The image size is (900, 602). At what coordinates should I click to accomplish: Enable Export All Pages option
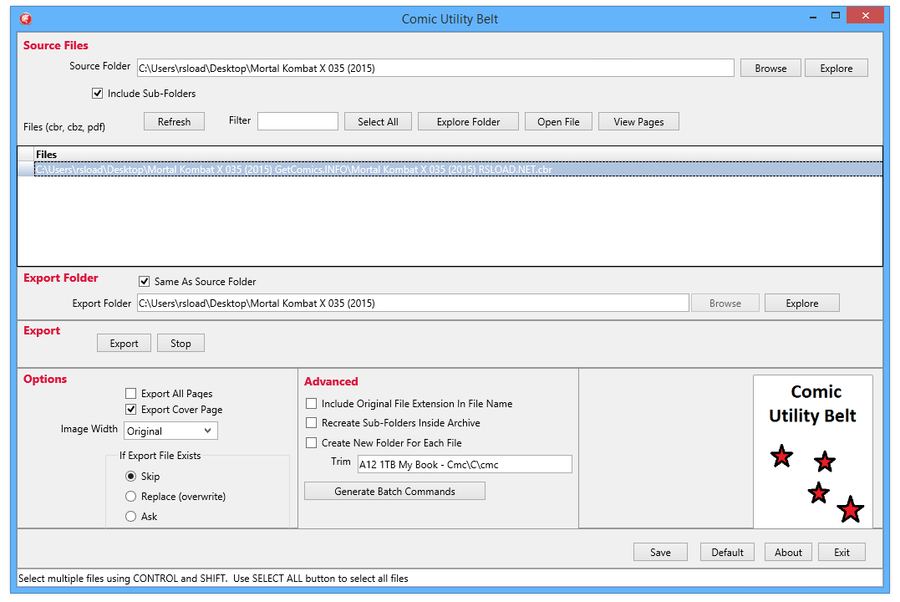pyautogui.click(x=131, y=394)
